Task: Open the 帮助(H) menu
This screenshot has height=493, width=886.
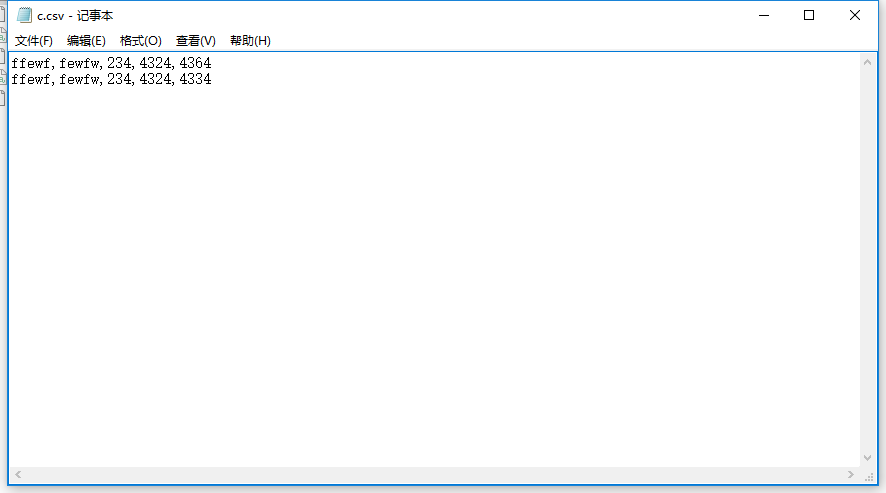Action: (250, 41)
